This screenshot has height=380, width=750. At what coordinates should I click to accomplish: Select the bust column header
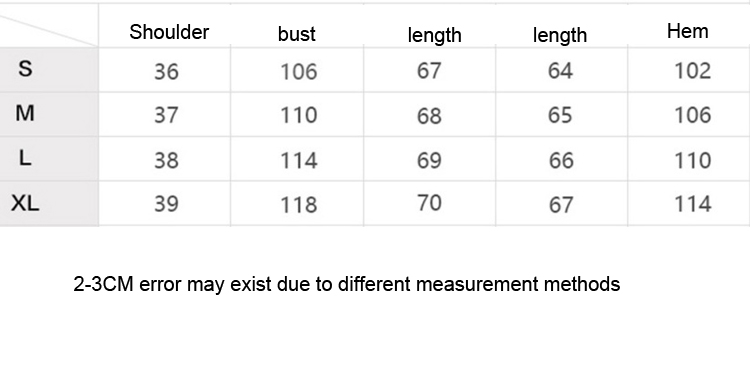tap(297, 34)
